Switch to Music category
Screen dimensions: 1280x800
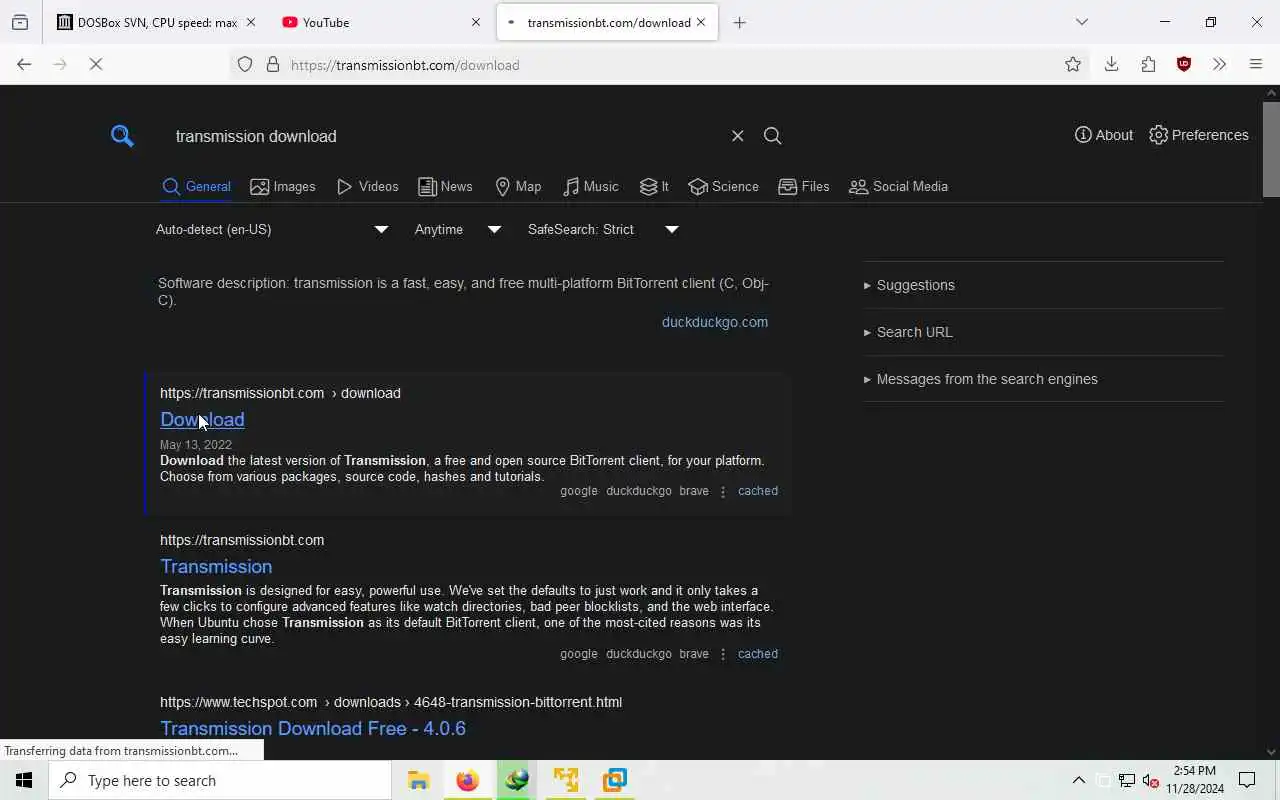coord(590,187)
